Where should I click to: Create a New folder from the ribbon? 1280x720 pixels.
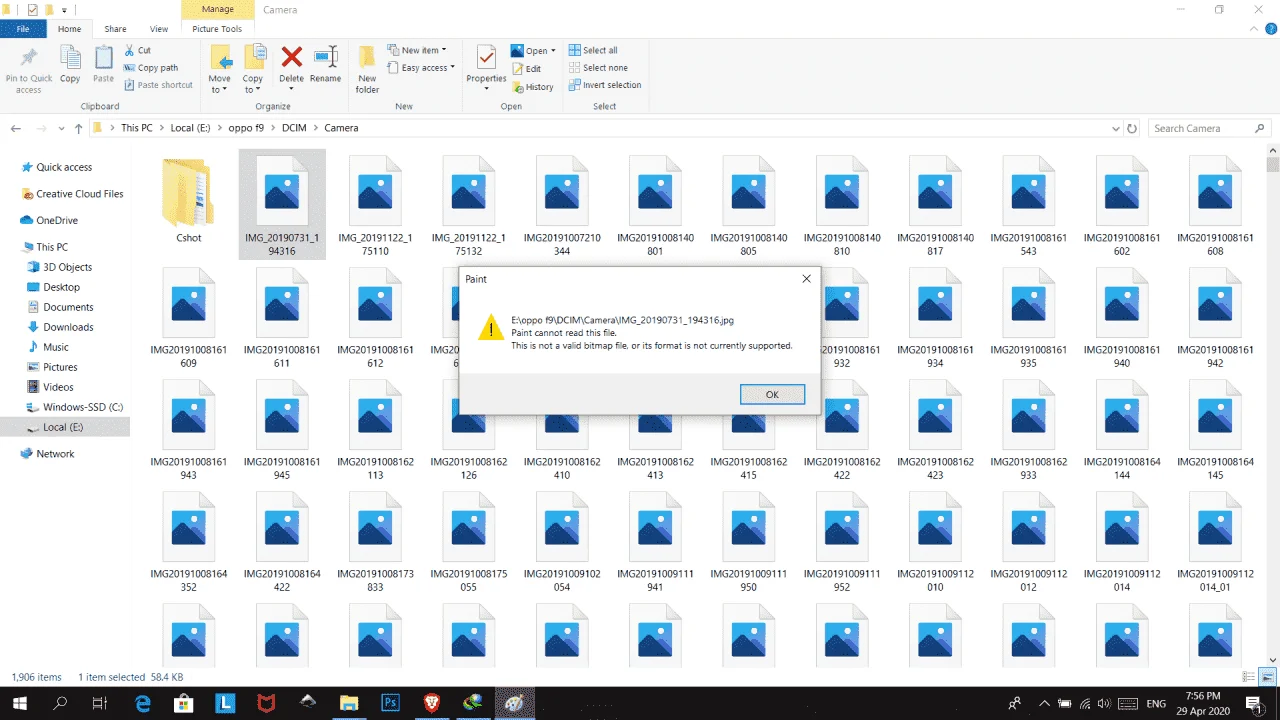pyautogui.click(x=367, y=69)
